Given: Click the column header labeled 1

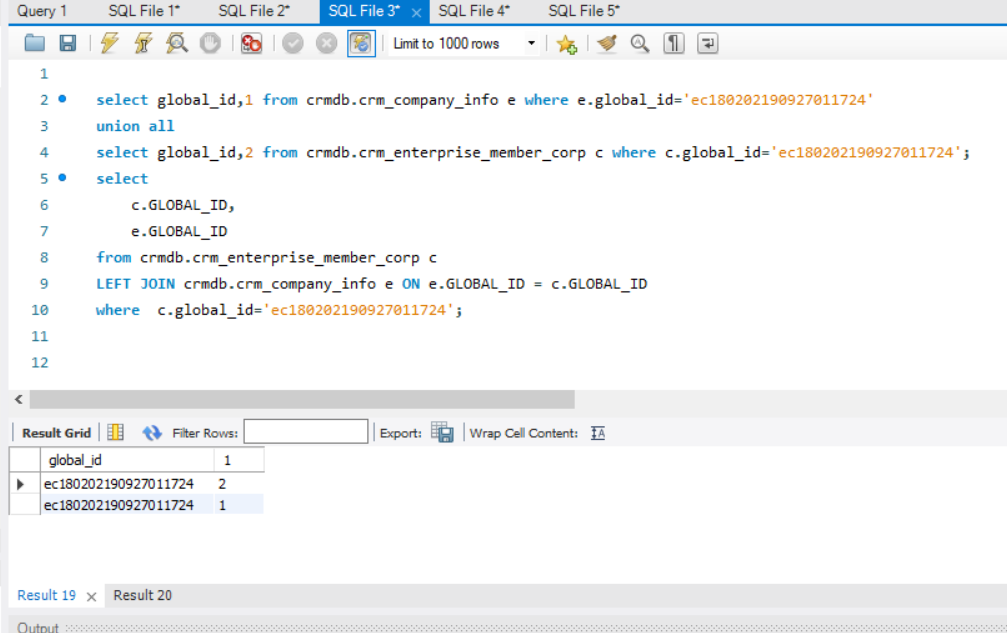Looking at the screenshot, I should click(x=239, y=460).
